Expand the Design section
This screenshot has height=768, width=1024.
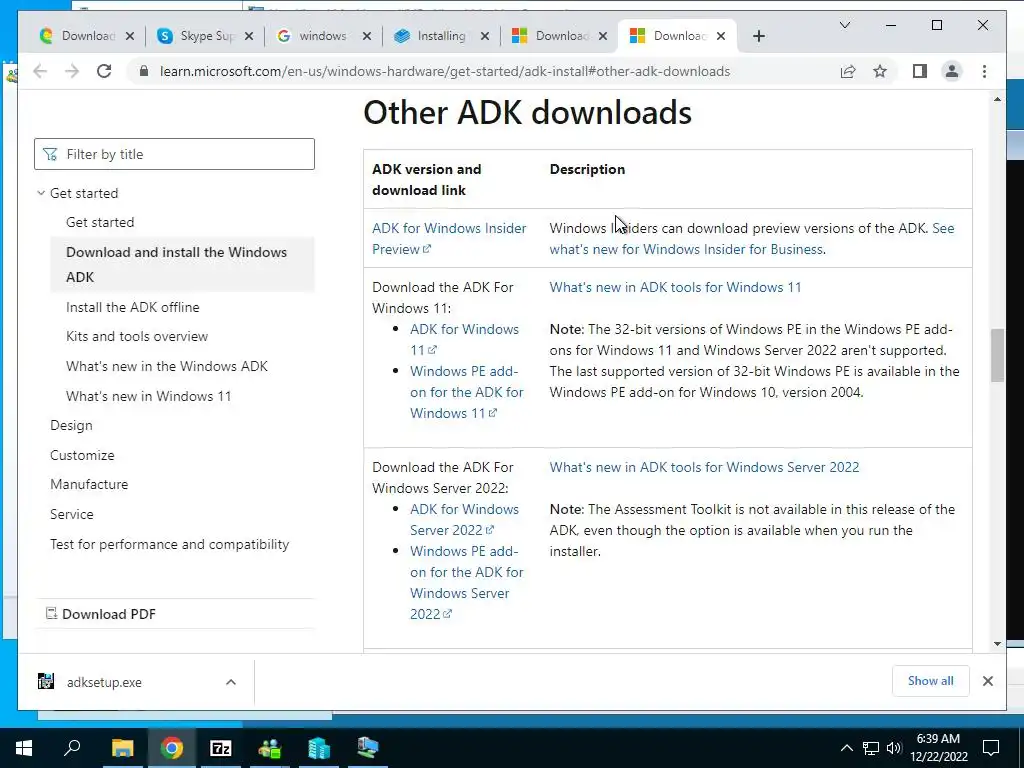71,425
